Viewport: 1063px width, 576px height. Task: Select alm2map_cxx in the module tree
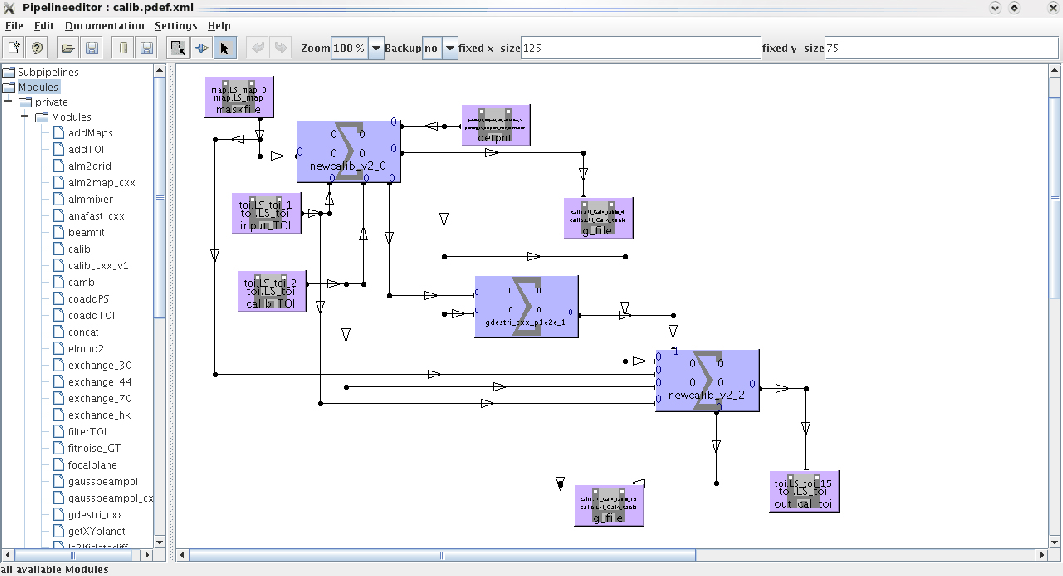point(101,183)
